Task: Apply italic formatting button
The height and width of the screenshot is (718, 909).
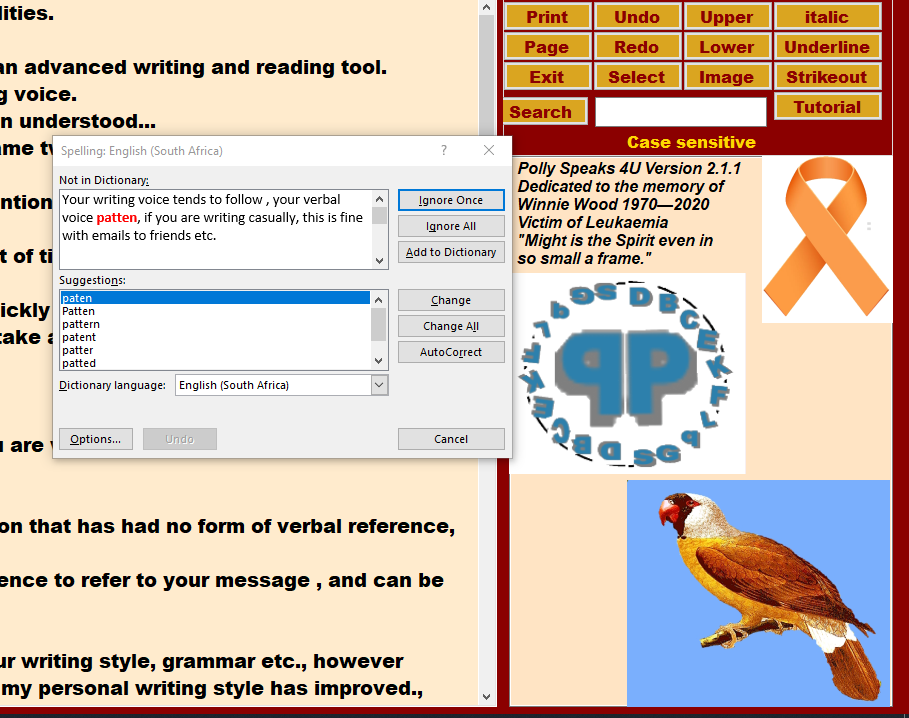Action: [x=826, y=17]
